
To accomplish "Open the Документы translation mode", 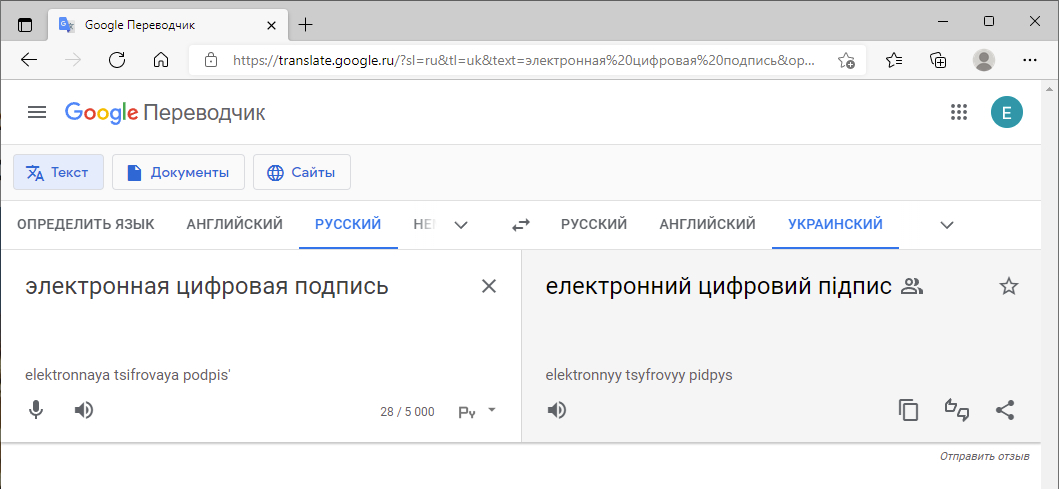I will click(x=178, y=172).
